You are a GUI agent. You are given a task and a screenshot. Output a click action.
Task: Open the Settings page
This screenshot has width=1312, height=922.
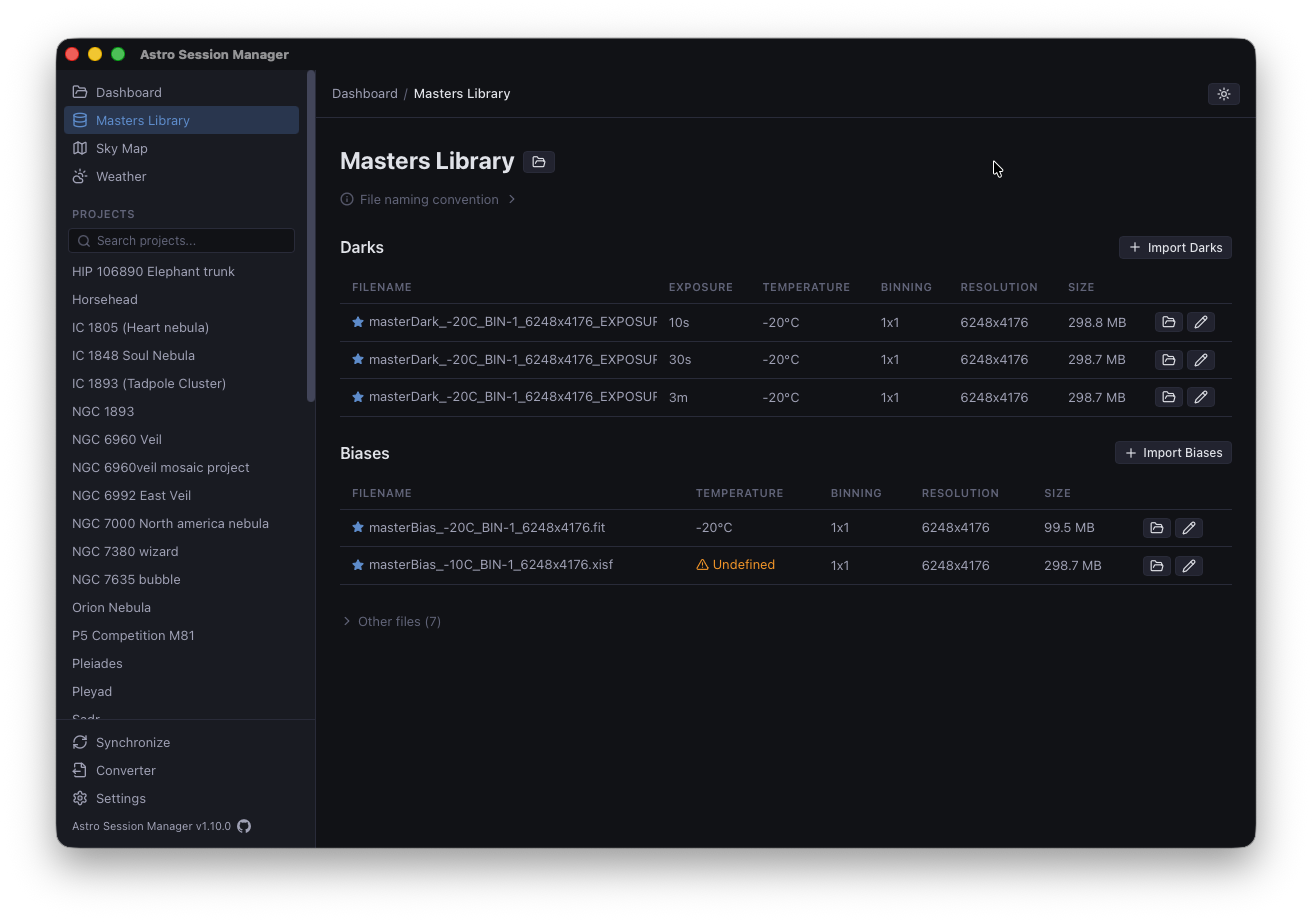[x=120, y=798]
